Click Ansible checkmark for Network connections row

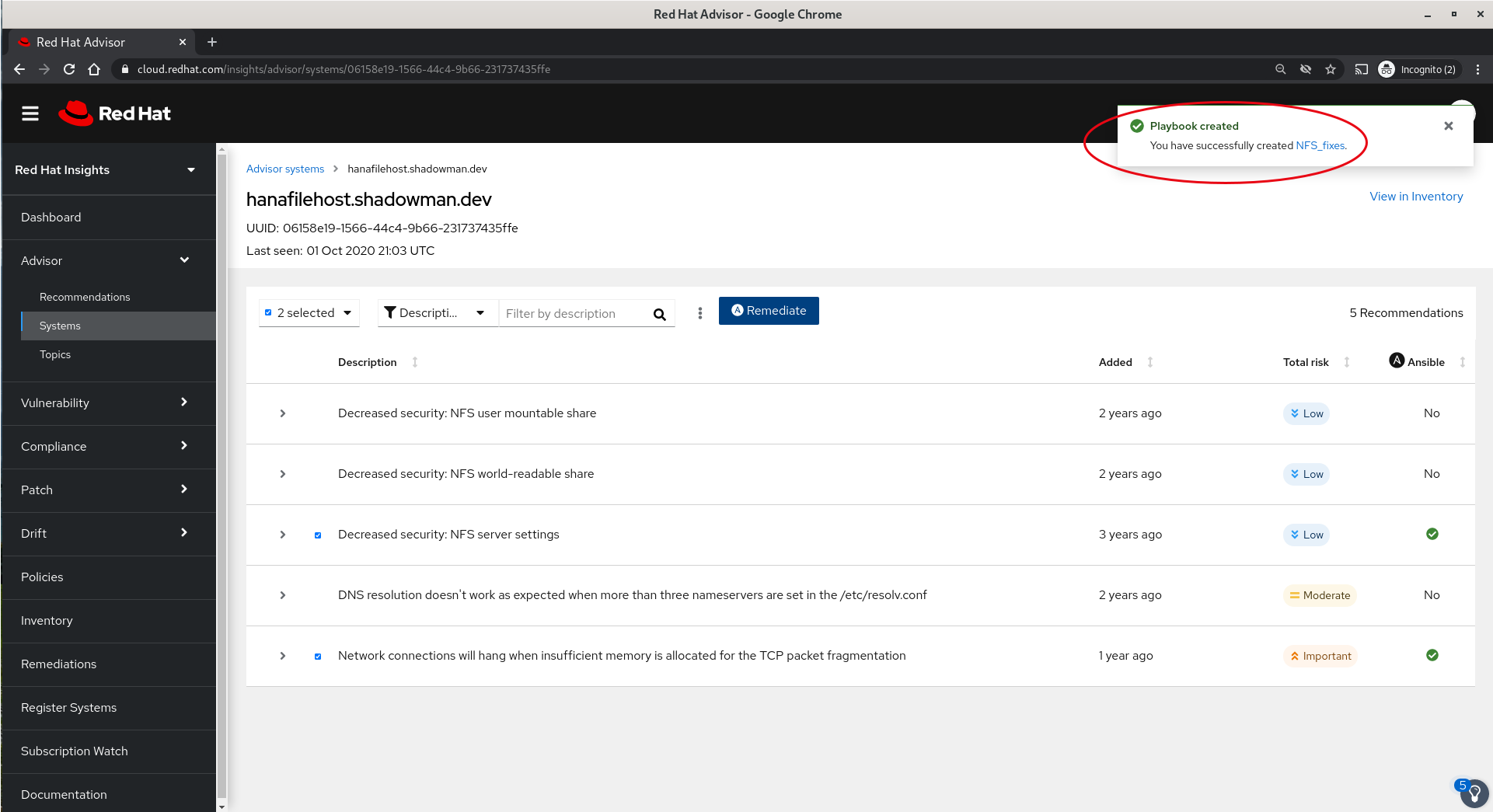click(1432, 655)
